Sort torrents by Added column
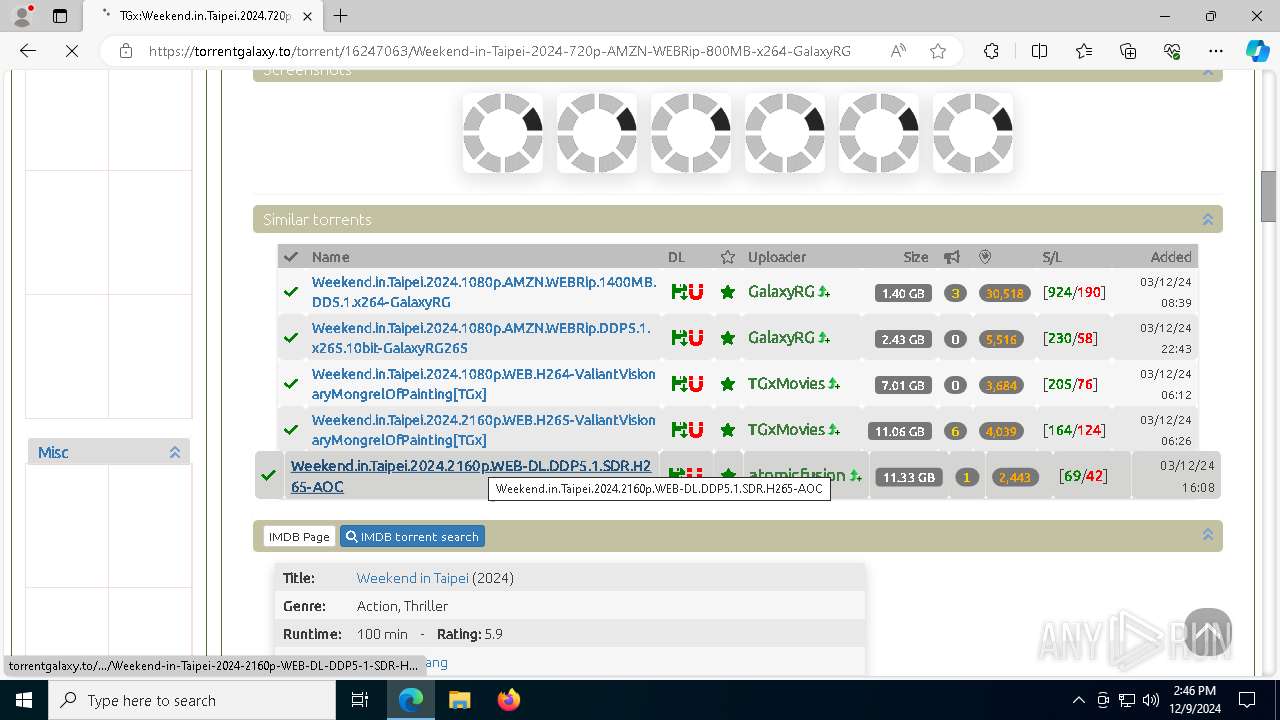This screenshot has height=720, width=1280. (x=1171, y=257)
